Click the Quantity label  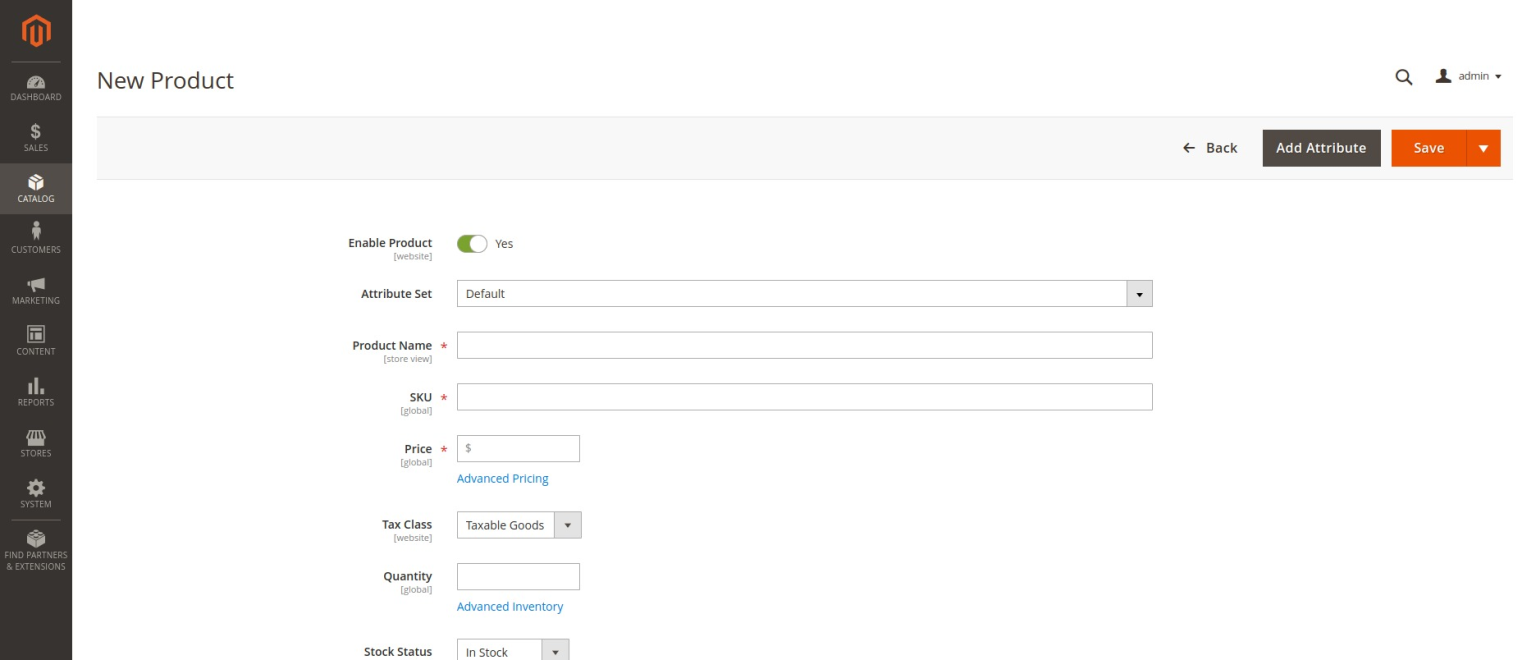coord(408,576)
